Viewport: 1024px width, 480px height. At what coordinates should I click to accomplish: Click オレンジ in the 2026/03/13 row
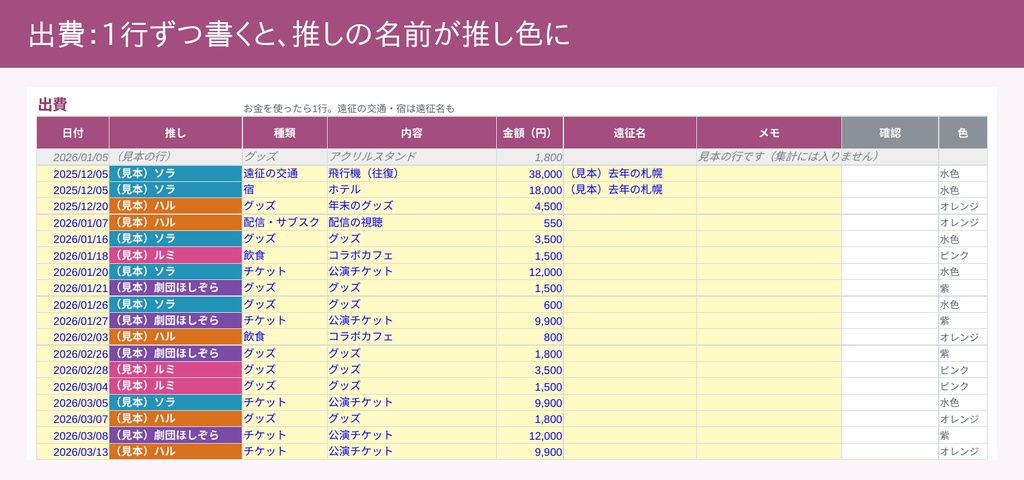pyautogui.click(x=963, y=452)
